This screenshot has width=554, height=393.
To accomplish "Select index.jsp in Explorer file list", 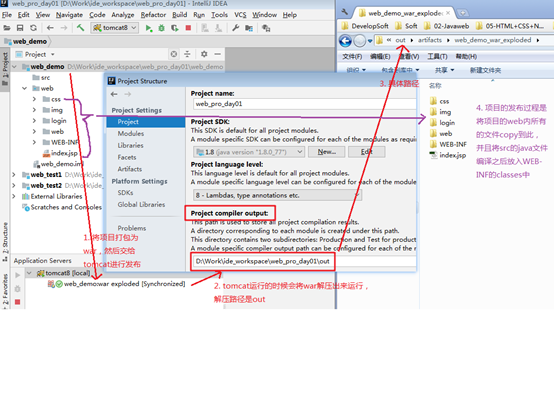I will pyautogui.click(x=448, y=155).
